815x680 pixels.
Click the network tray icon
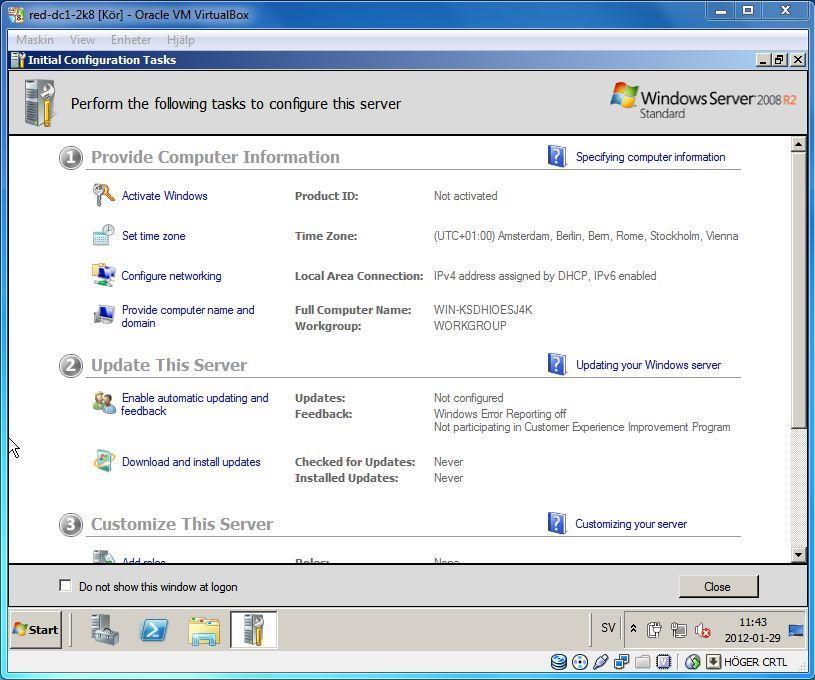[x=678, y=631]
